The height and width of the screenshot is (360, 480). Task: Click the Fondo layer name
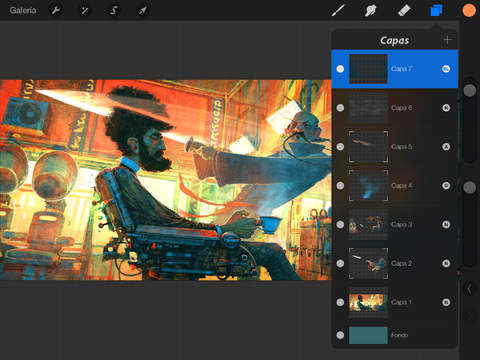(399, 335)
